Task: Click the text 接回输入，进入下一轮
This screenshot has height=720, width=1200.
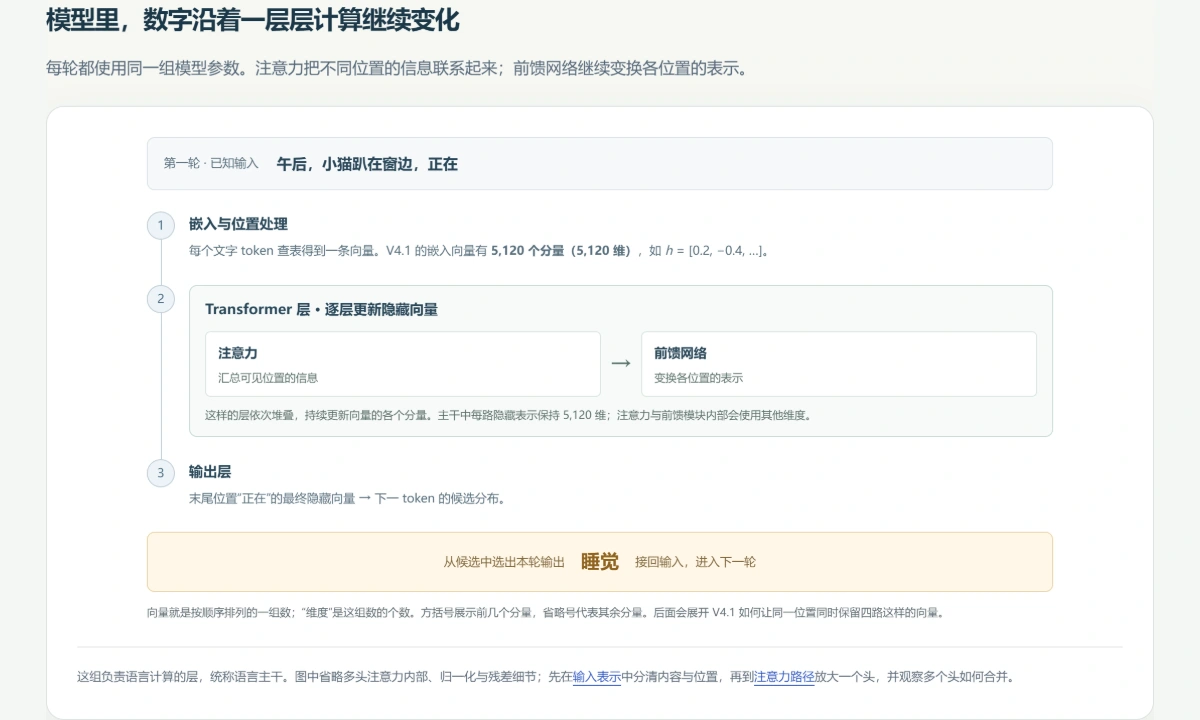Action: [695, 562]
